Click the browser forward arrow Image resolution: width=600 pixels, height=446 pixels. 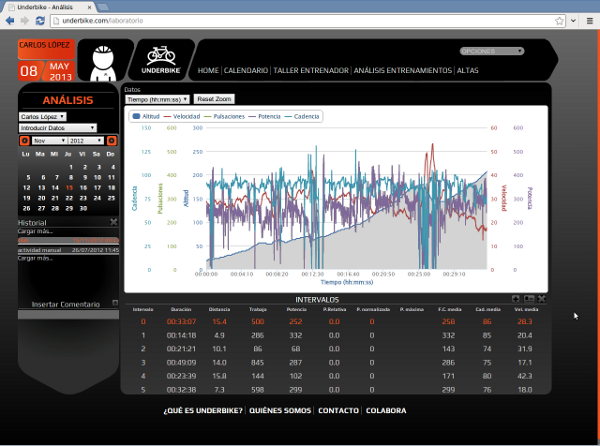pos(25,21)
